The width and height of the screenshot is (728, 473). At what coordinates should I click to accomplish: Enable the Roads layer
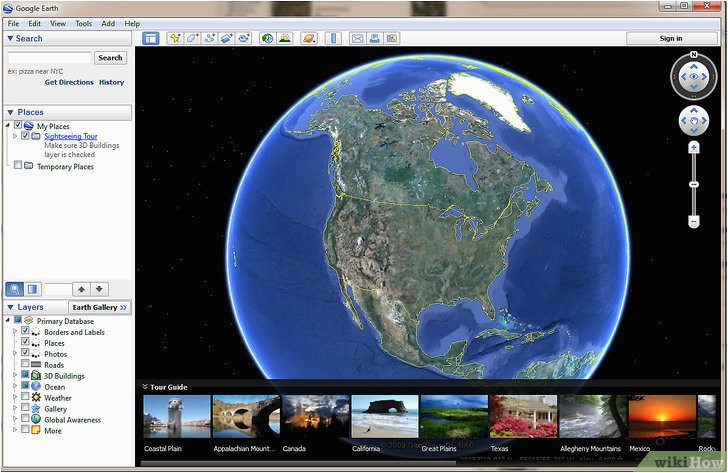(x=25, y=363)
